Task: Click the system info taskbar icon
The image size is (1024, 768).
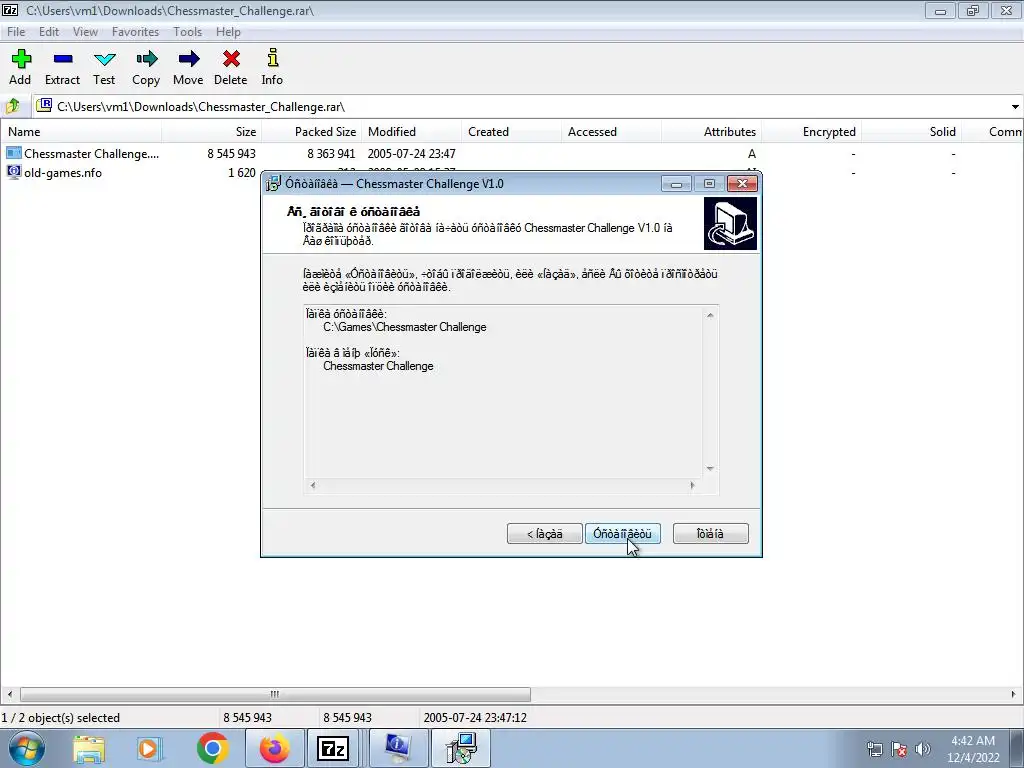Action: point(398,748)
